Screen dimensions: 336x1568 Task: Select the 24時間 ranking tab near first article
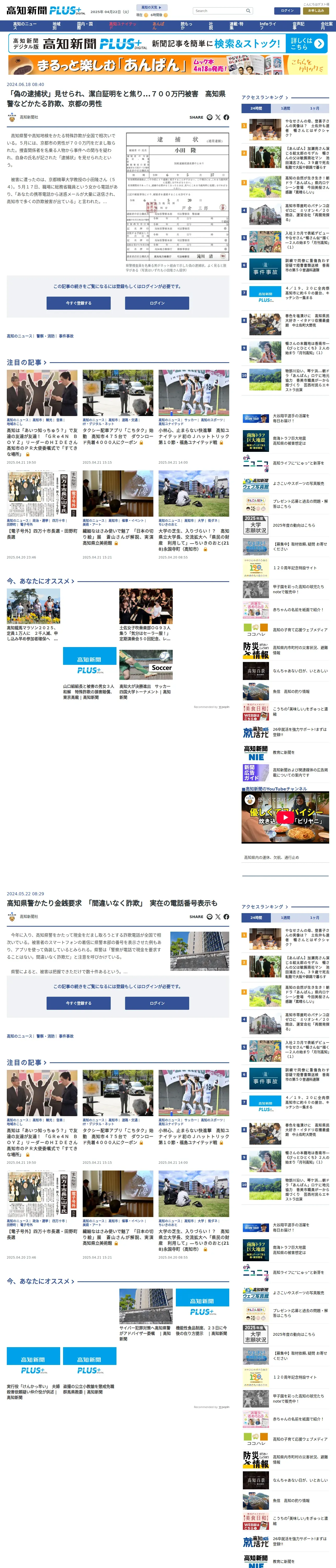[256, 108]
